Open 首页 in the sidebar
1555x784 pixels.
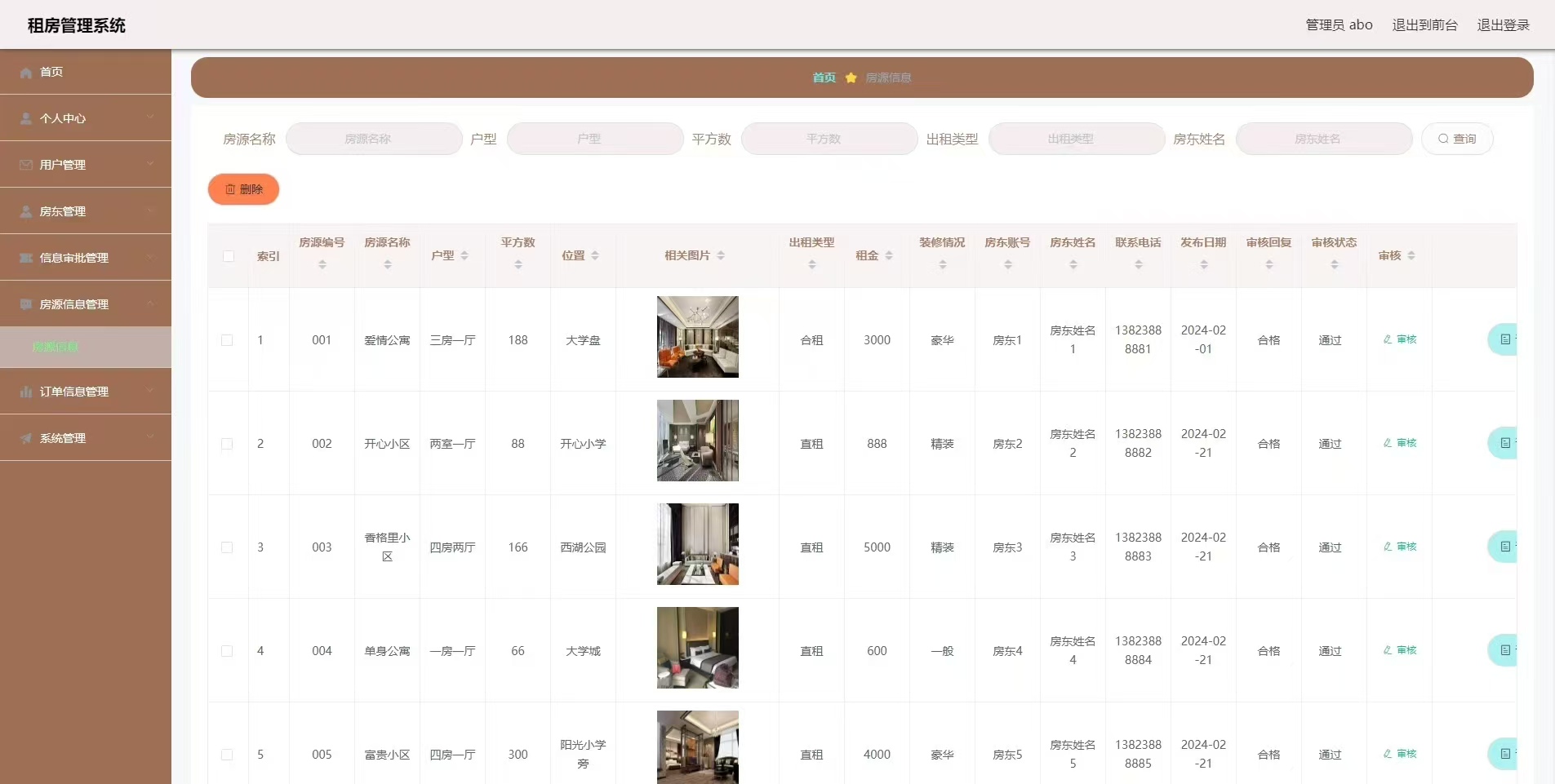86,72
